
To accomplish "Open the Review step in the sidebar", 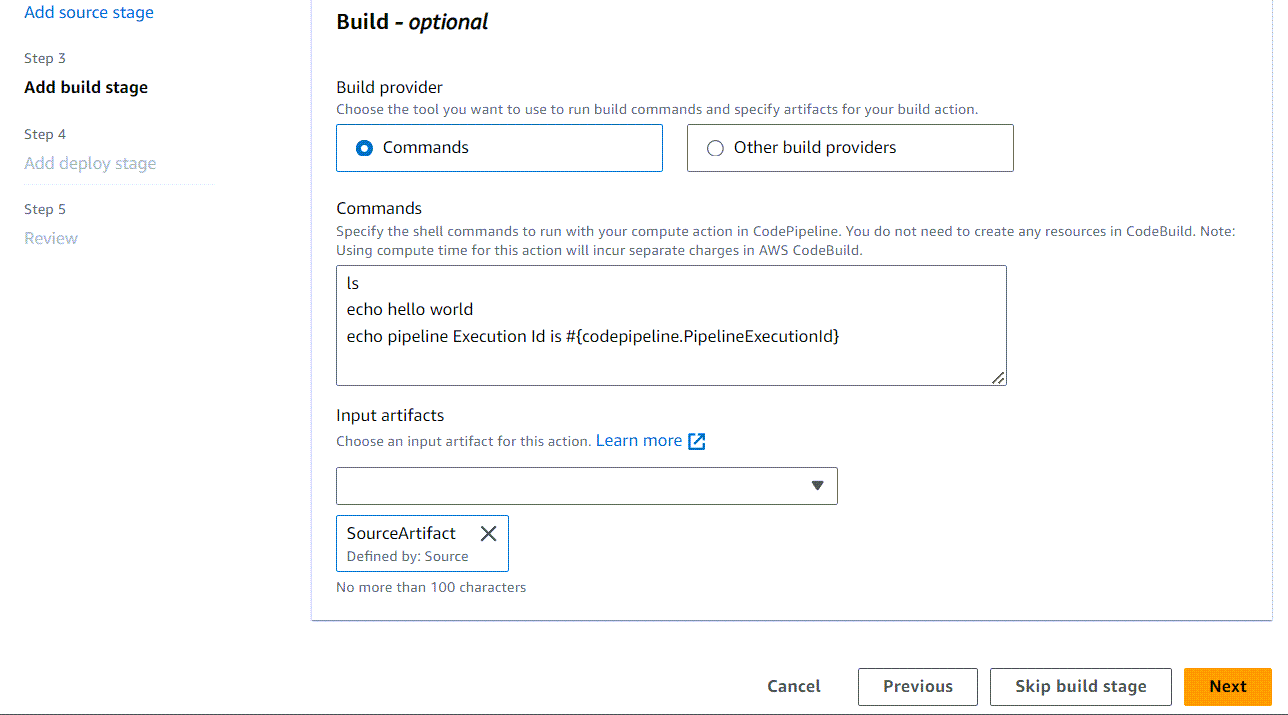I will (50, 238).
